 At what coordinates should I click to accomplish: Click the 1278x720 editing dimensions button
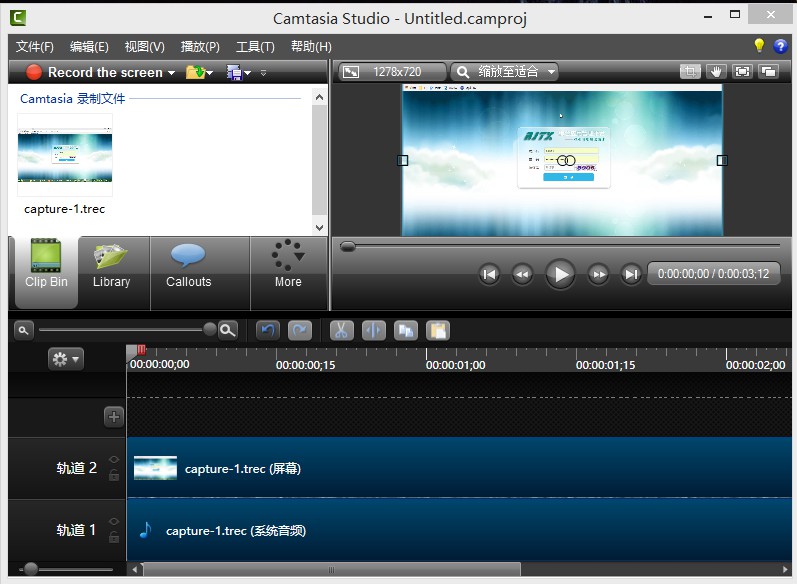pos(391,72)
